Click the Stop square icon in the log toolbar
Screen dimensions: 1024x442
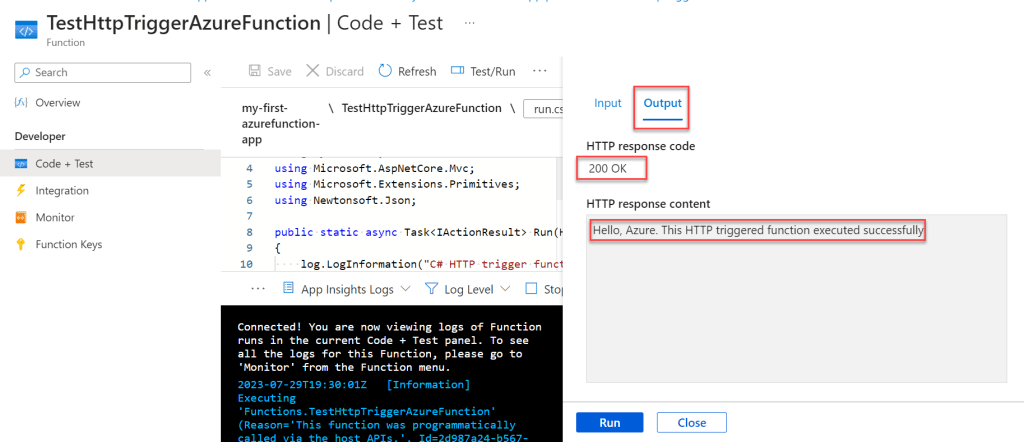pyautogui.click(x=532, y=288)
